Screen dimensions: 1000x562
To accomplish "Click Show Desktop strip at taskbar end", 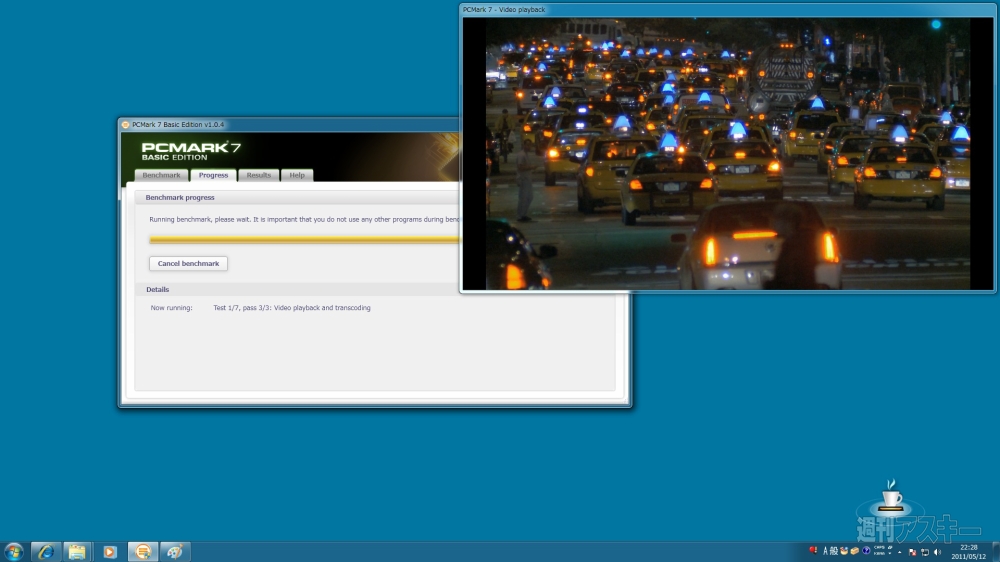I will (996, 552).
